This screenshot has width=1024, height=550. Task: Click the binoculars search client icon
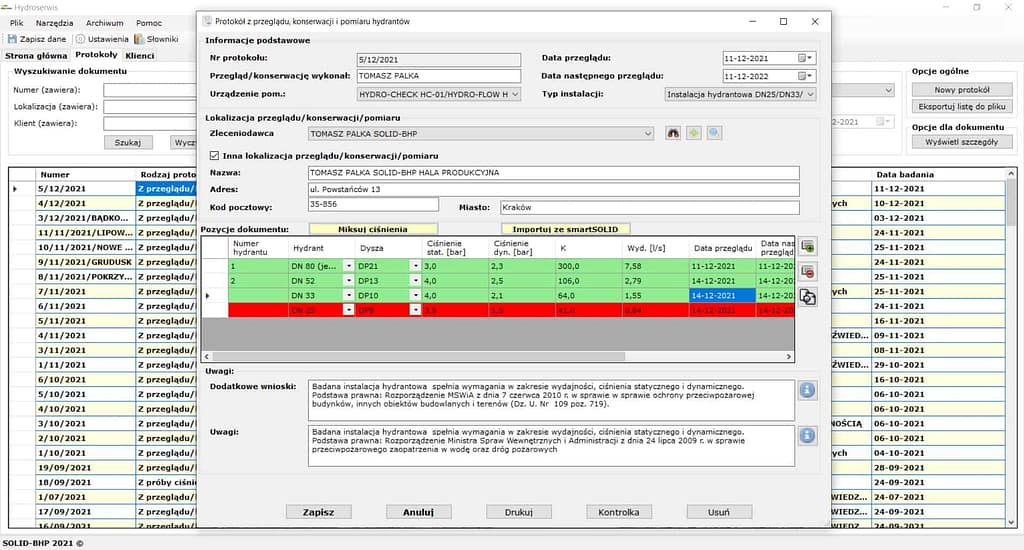[673, 133]
